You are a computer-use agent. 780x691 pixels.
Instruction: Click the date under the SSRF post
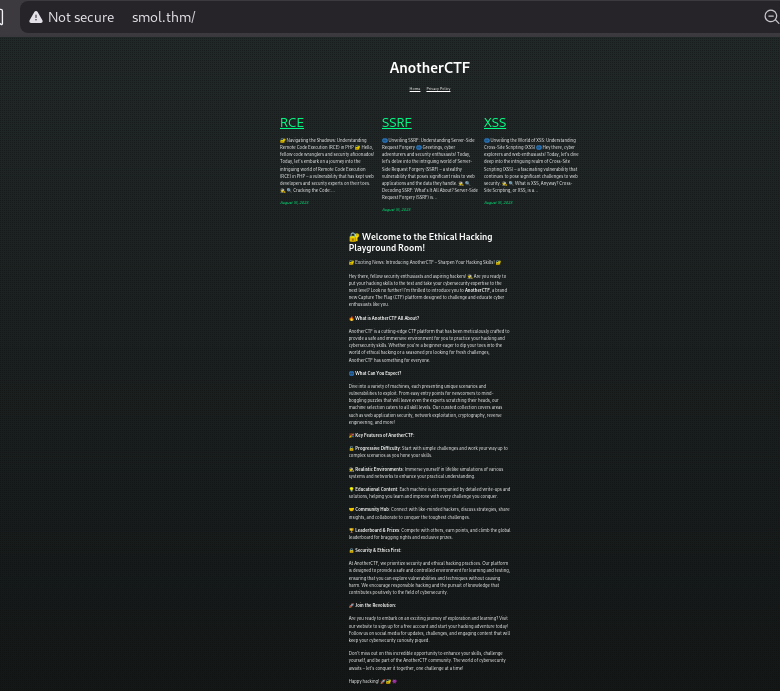[396, 209]
